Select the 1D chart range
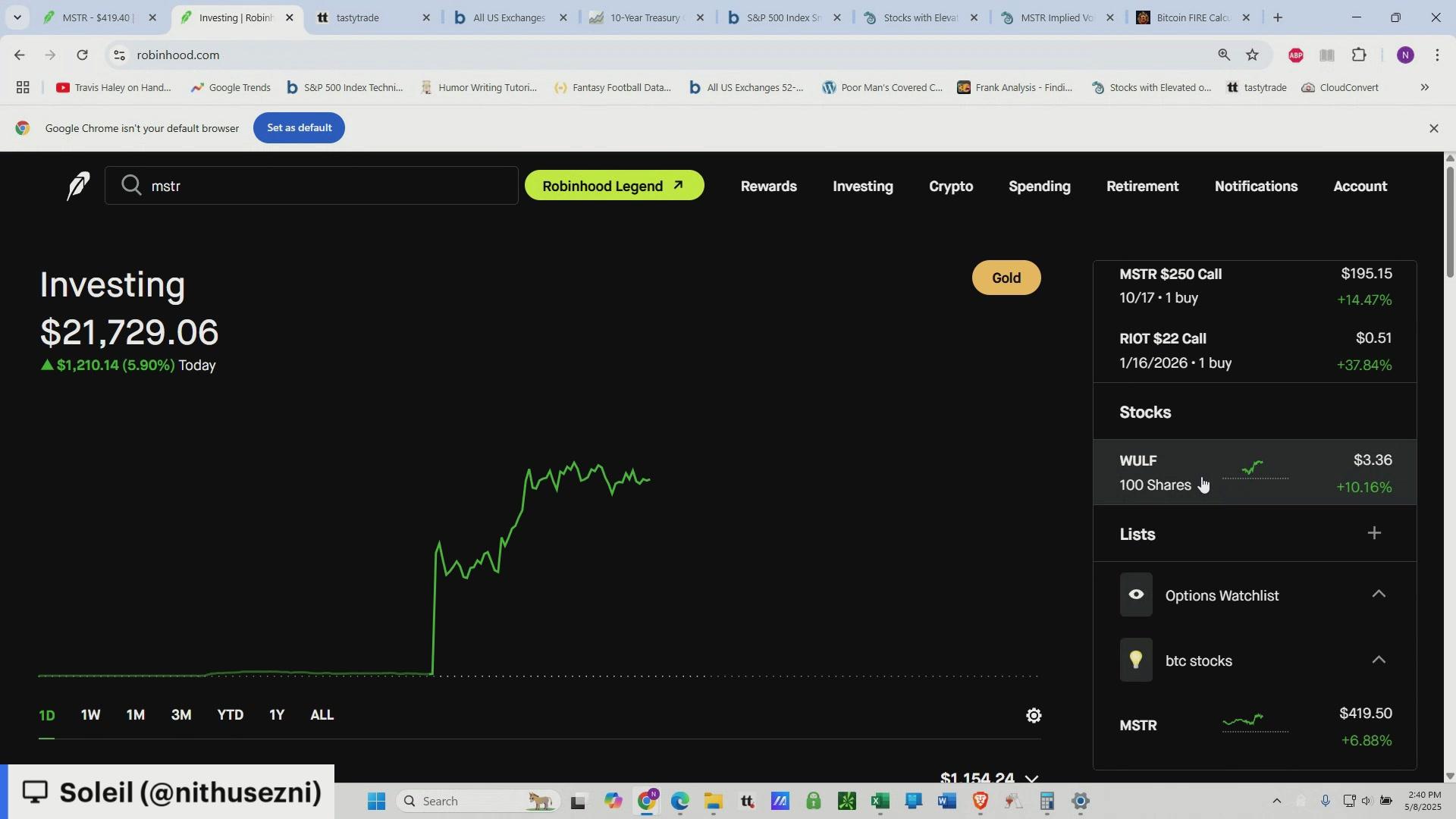The height and width of the screenshot is (819, 1456). (47, 715)
